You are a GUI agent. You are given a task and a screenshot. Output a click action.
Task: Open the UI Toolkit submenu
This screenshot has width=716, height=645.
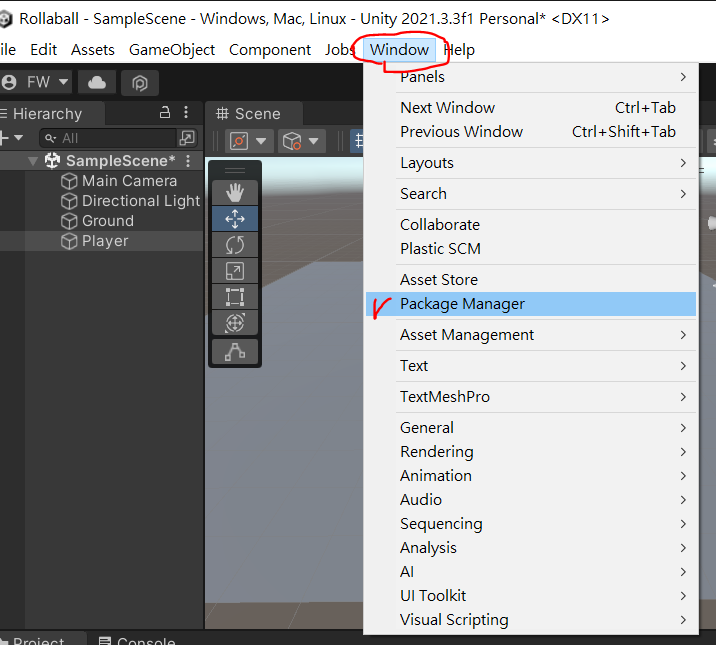pyautogui.click(x=531, y=596)
